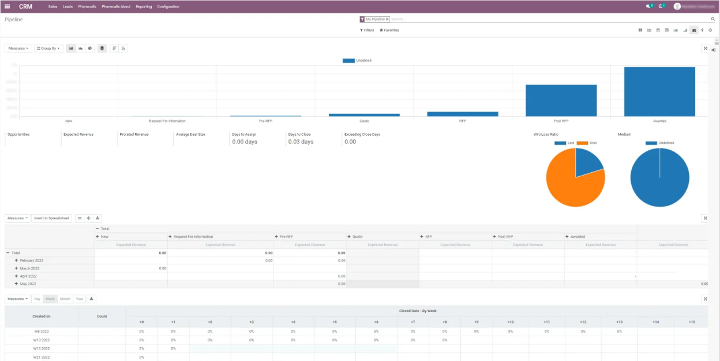The width and height of the screenshot is (720, 361).
Task: Switch to Pivot view icon
Action: (667, 30)
